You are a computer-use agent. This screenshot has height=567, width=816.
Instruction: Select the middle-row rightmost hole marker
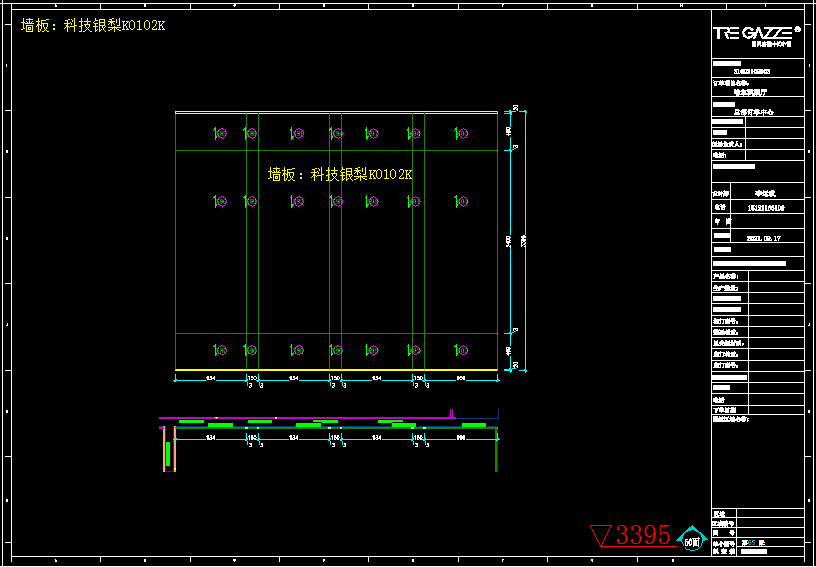coord(462,201)
